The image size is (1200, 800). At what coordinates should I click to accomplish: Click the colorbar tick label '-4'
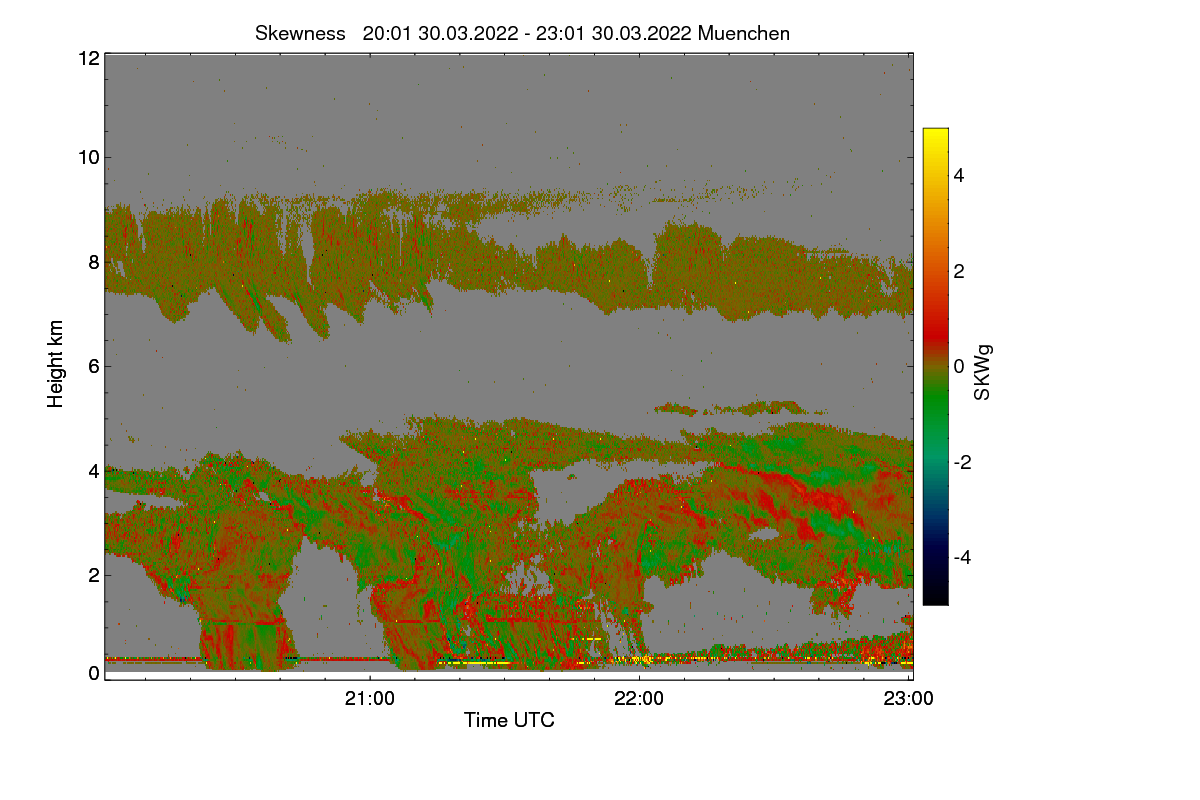tap(962, 557)
